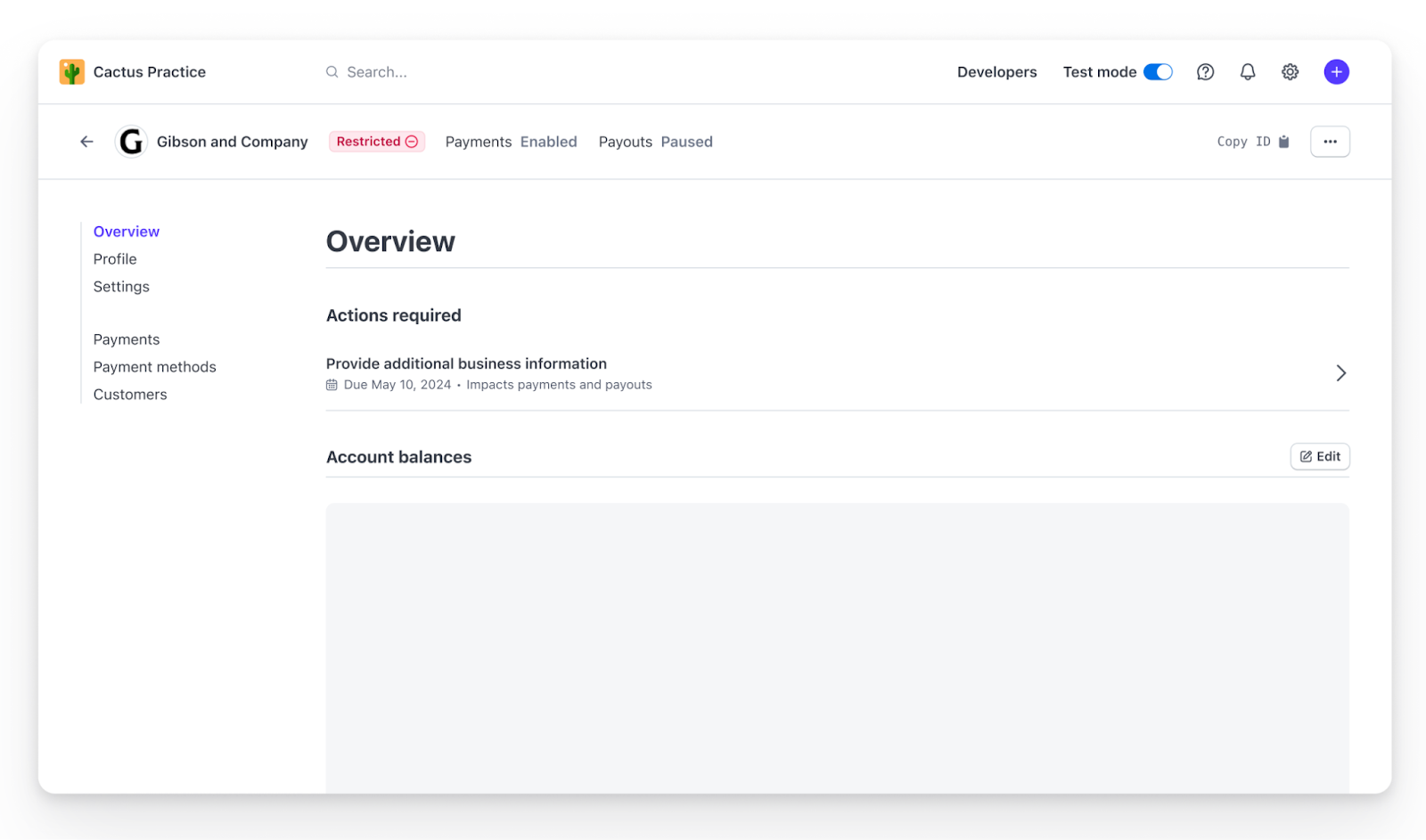Image resolution: width=1426 pixels, height=840 pixels.
Task: Expand the additional business information chevron
Action: click(1340, 373)
